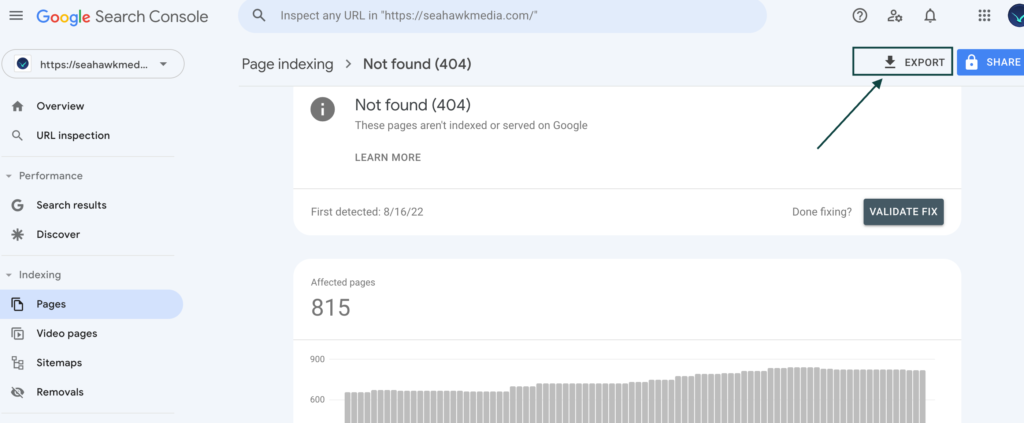Click the Inspect any URL input field
The image size is (1024, 423).
500,16
